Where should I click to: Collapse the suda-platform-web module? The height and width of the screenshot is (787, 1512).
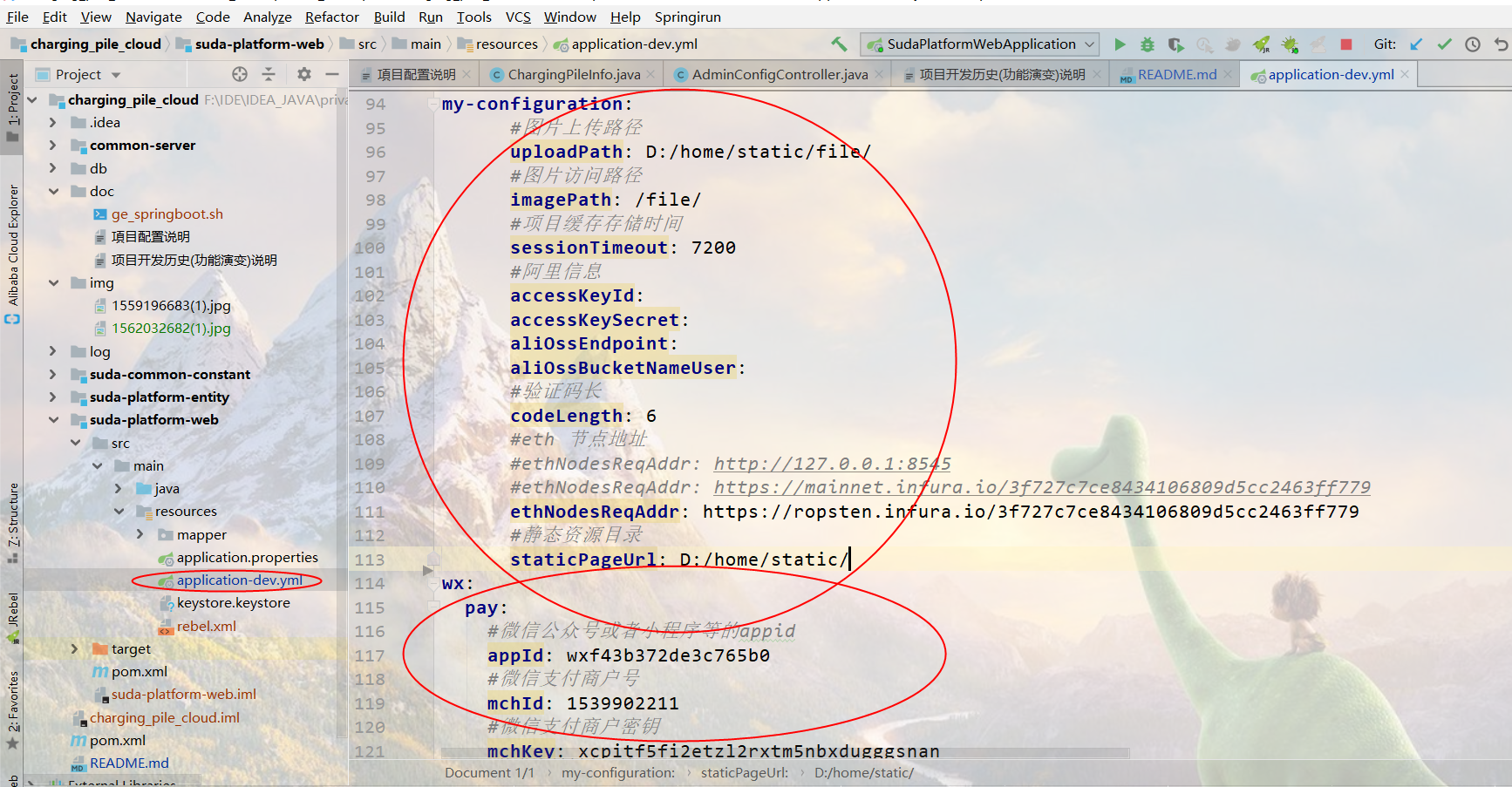(53, 420)
